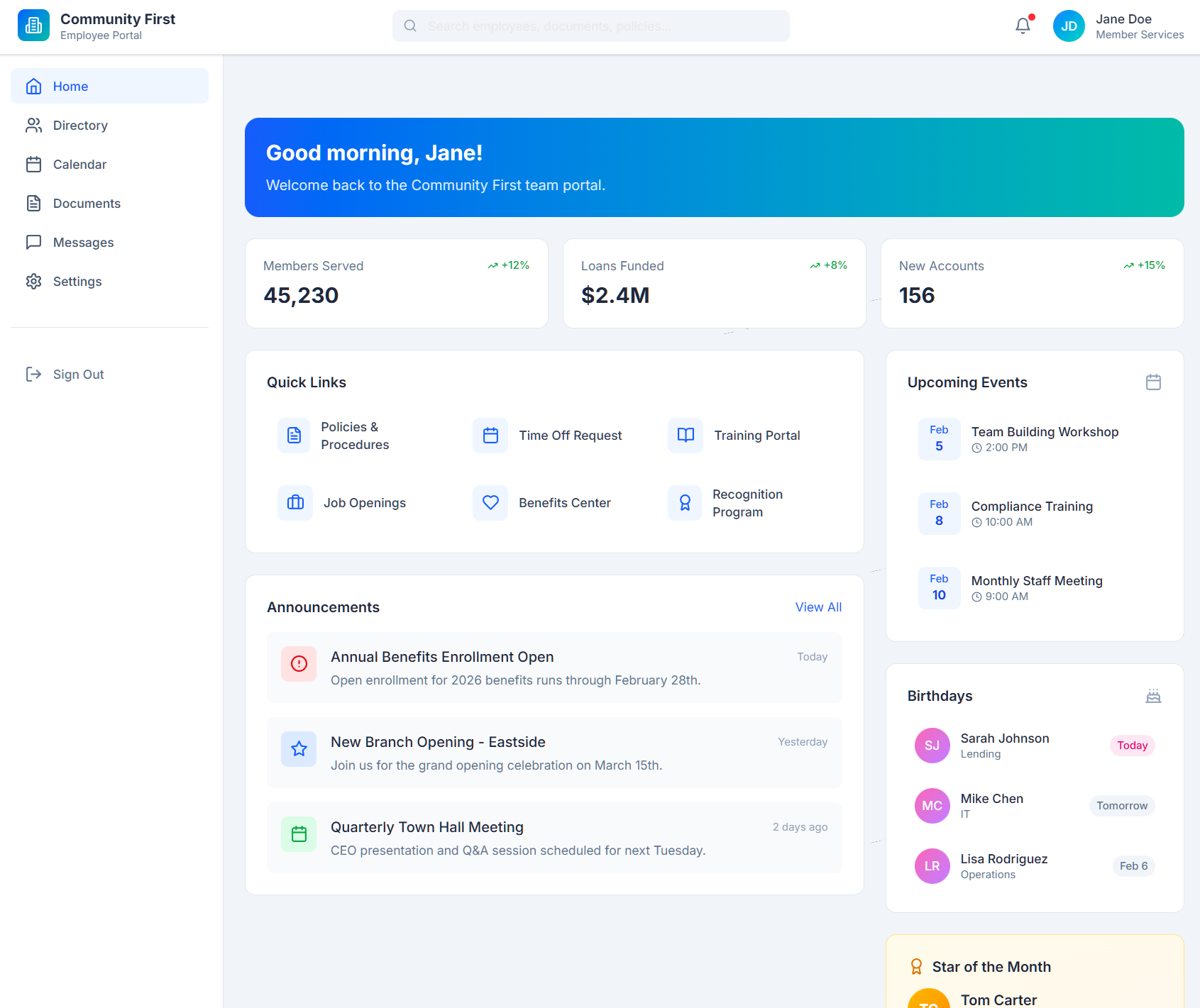1200x1008 pixels.
Task: Open View All announcements
Action: coord(818,607)
